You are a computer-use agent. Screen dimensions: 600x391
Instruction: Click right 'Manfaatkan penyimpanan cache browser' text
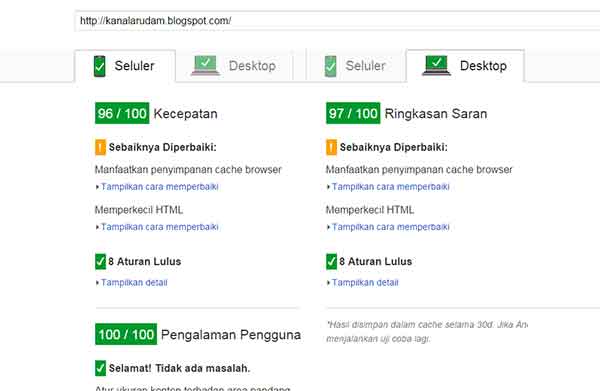point(419,169)
